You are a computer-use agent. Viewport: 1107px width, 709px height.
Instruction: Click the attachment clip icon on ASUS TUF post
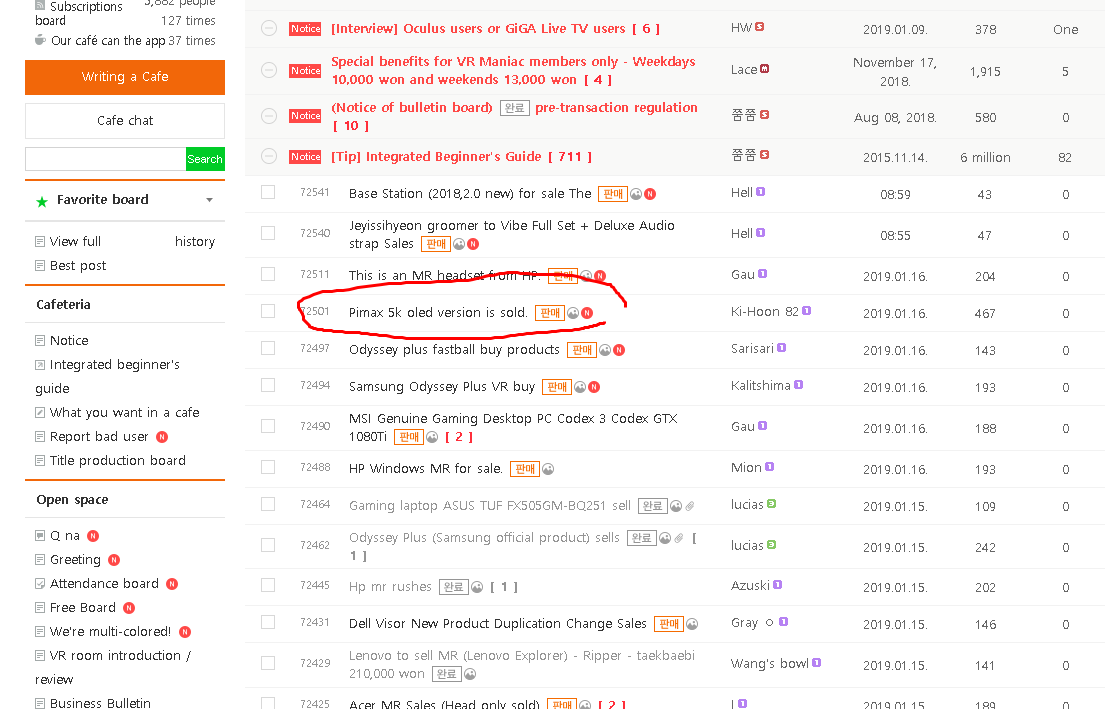coord(690,506)
